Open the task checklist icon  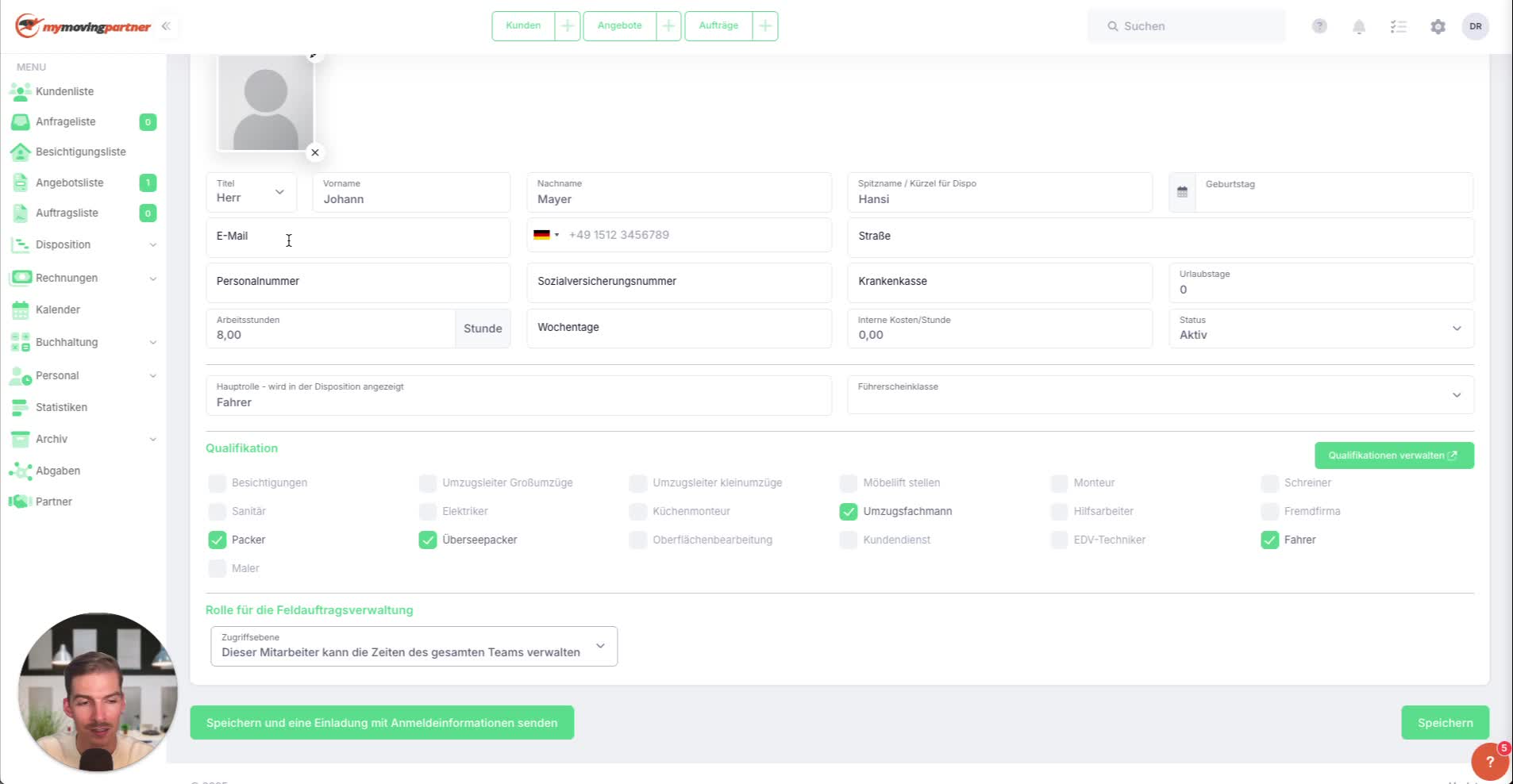(x=1399, y=27)
